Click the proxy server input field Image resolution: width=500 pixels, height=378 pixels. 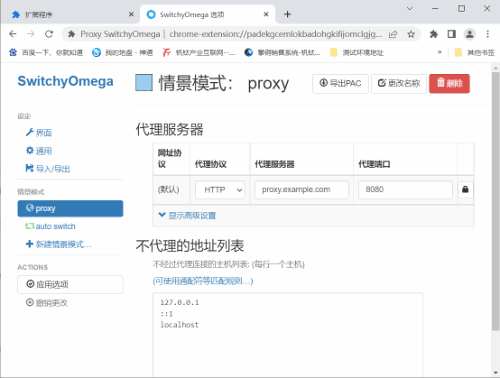click(302, 190)
